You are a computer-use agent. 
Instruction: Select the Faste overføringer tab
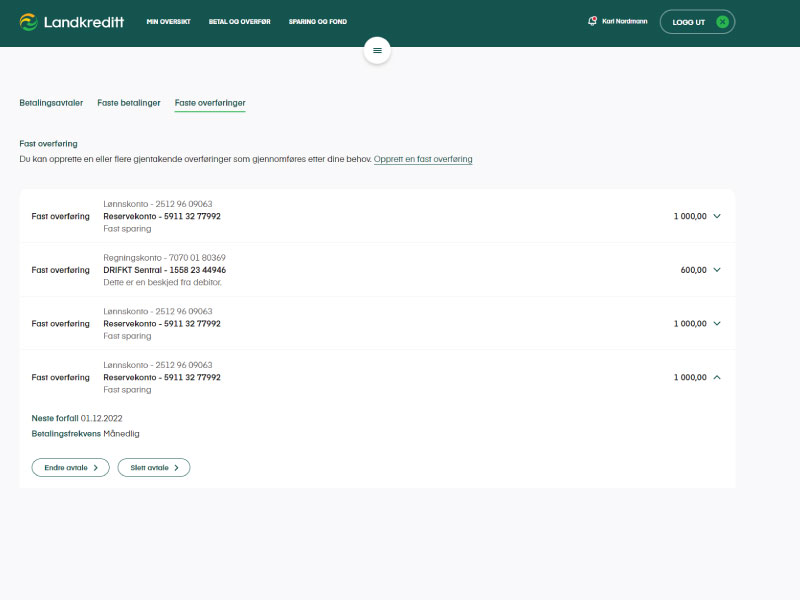(210, 103)
